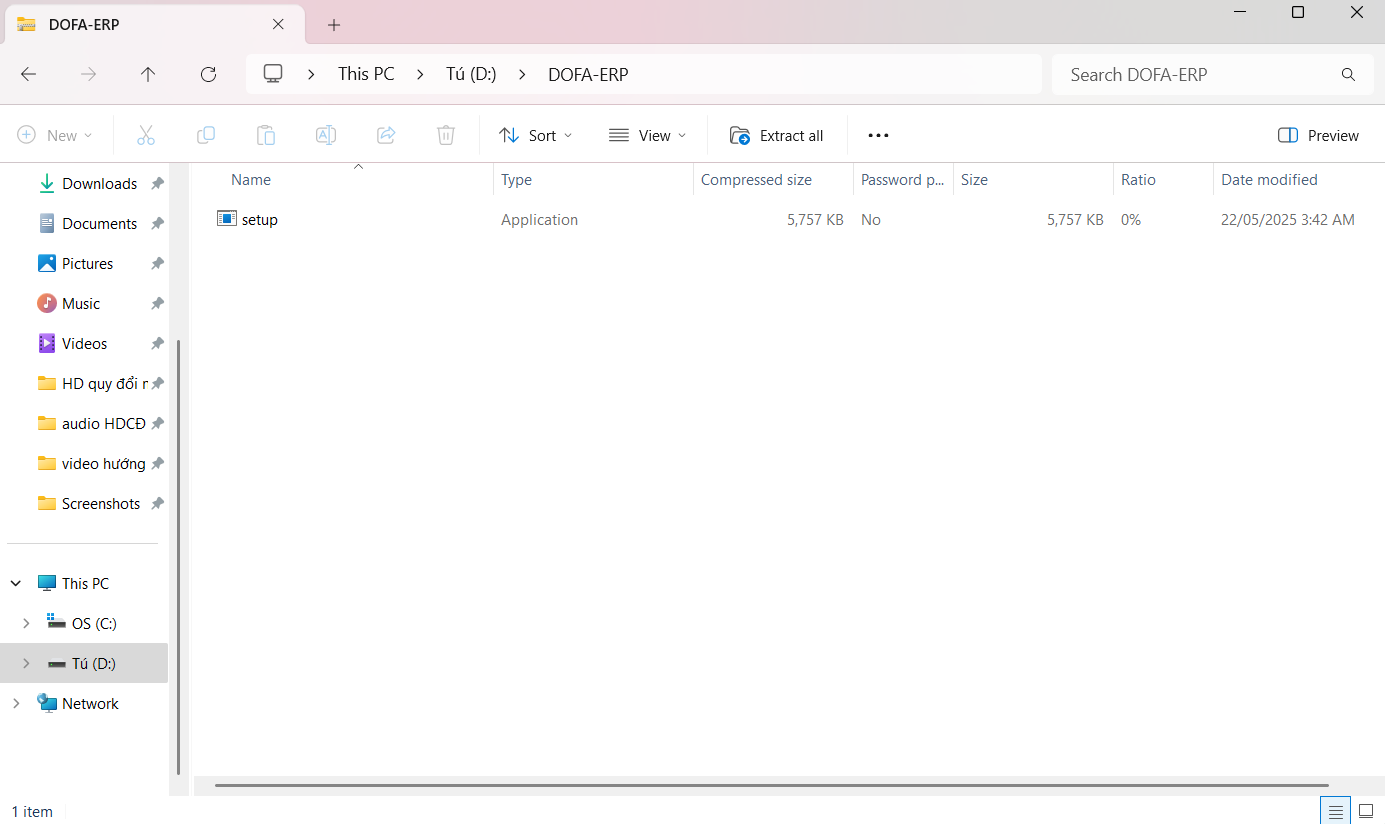This screenshot has height=824, width=1385.
Task: Open a new tab with plus button
Action: coord(334,25)
